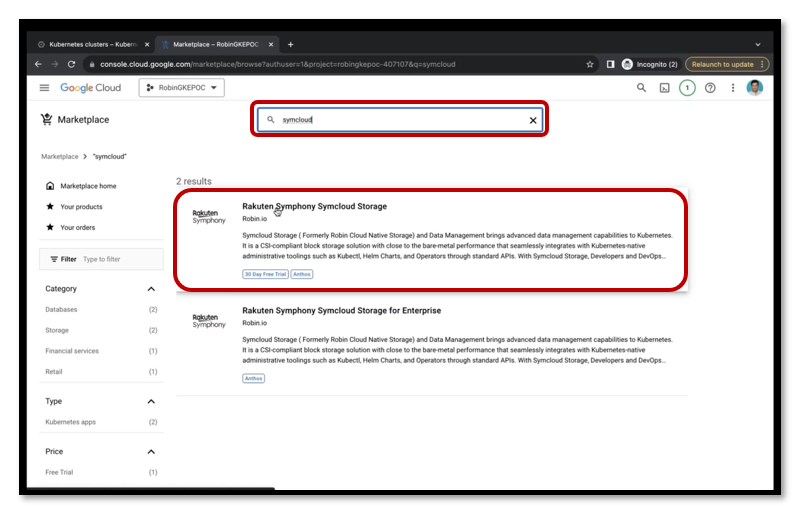Go to Marketplace home
The image size is (798, 516).
coord(88,186)
